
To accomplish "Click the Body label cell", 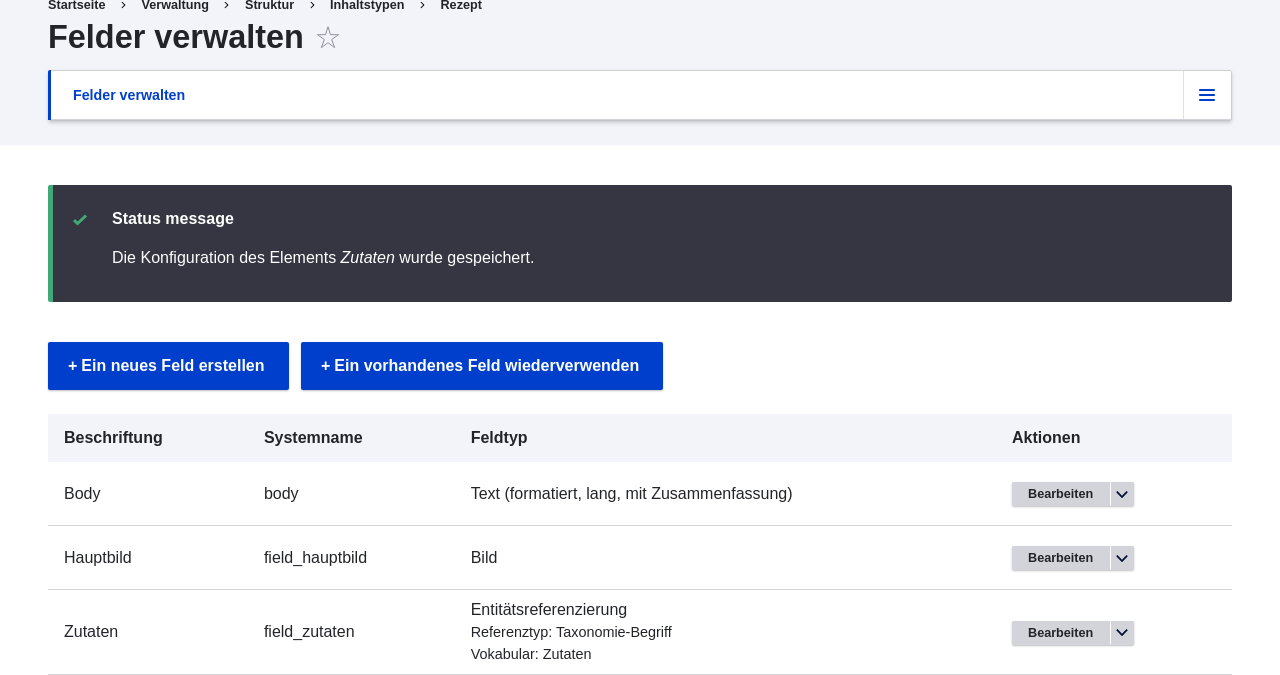I will pyautogui.click(x=82, y=494).
